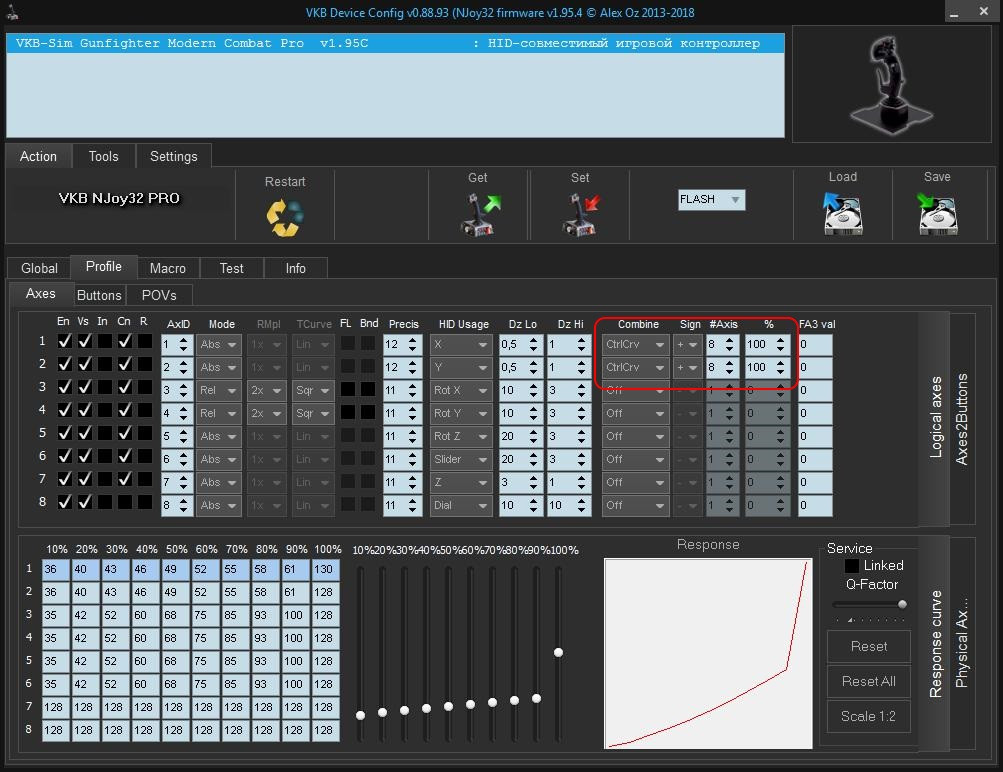This screenshot has width=1003, height=772.
Task: Toggle Vs checkbox for axis 2
Action: 84,364
